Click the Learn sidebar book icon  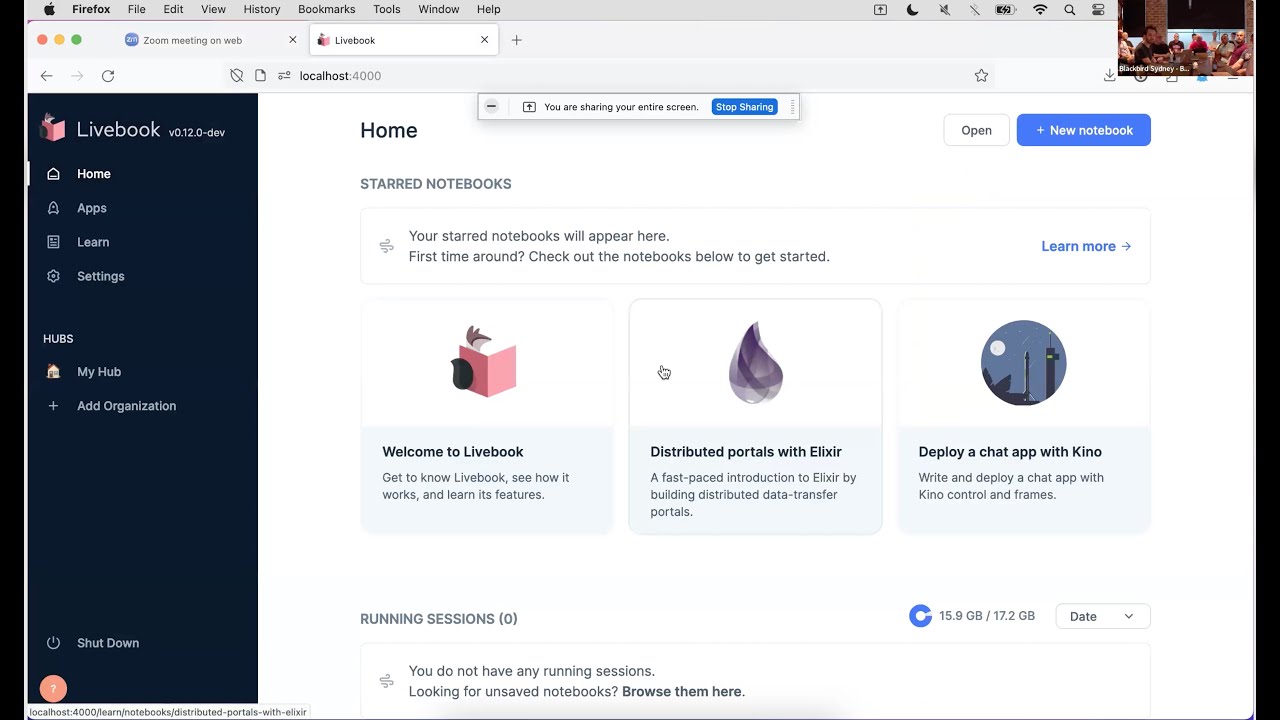point(54,242)
